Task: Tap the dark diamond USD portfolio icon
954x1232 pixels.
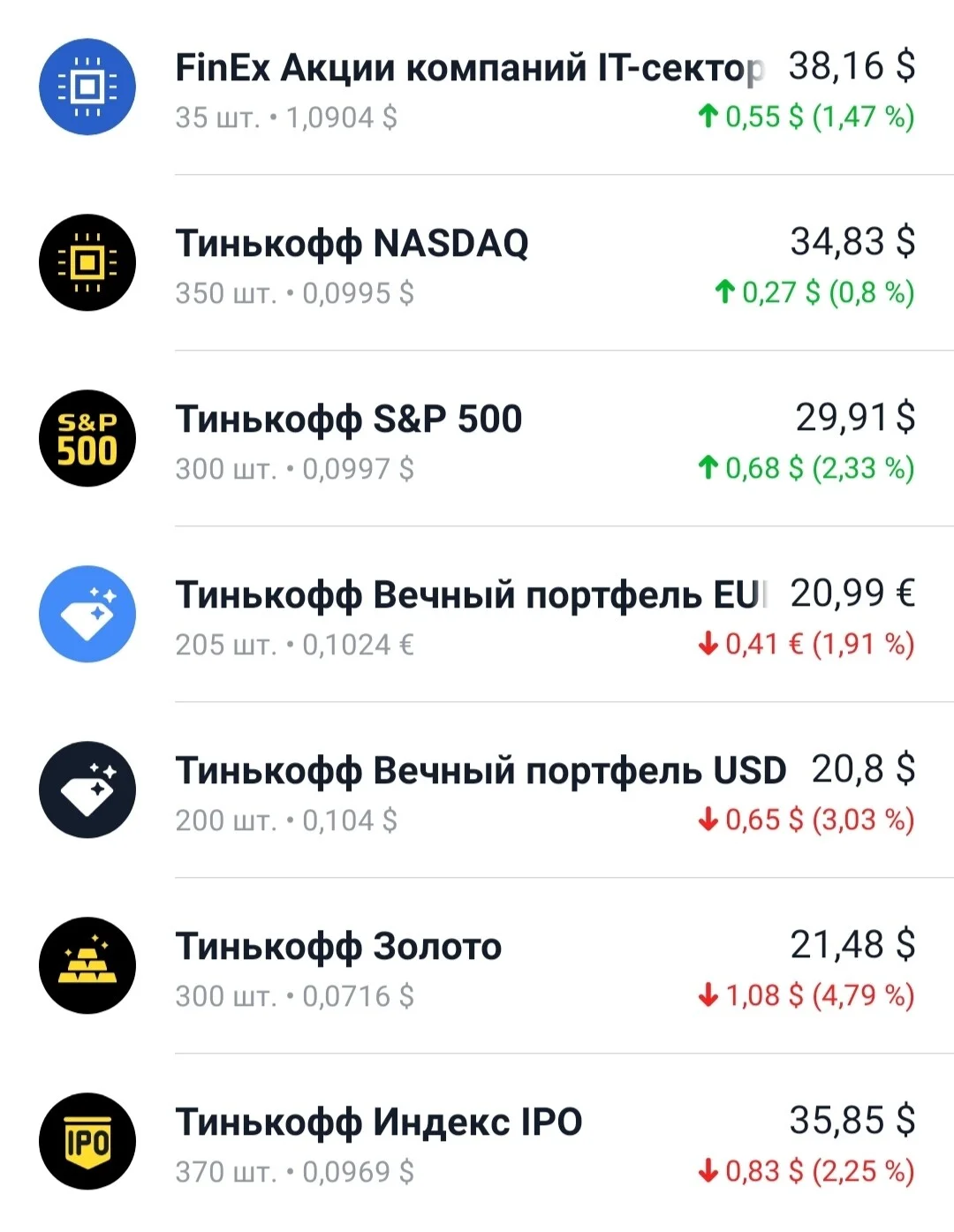Action: [x=87, y=790]
